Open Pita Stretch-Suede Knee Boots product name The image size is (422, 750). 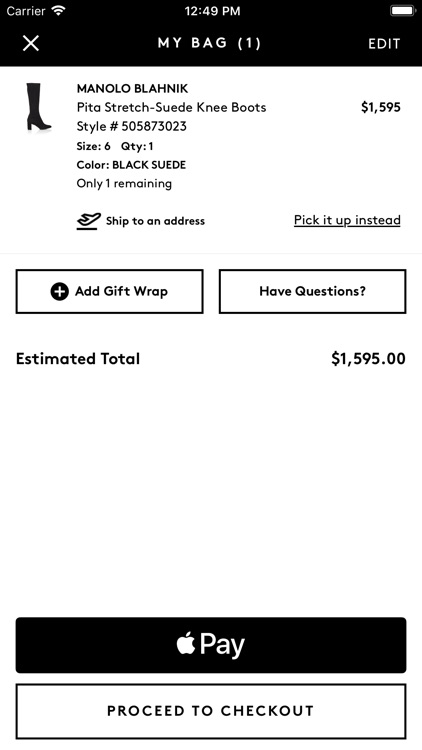click(x=171, y=107)
